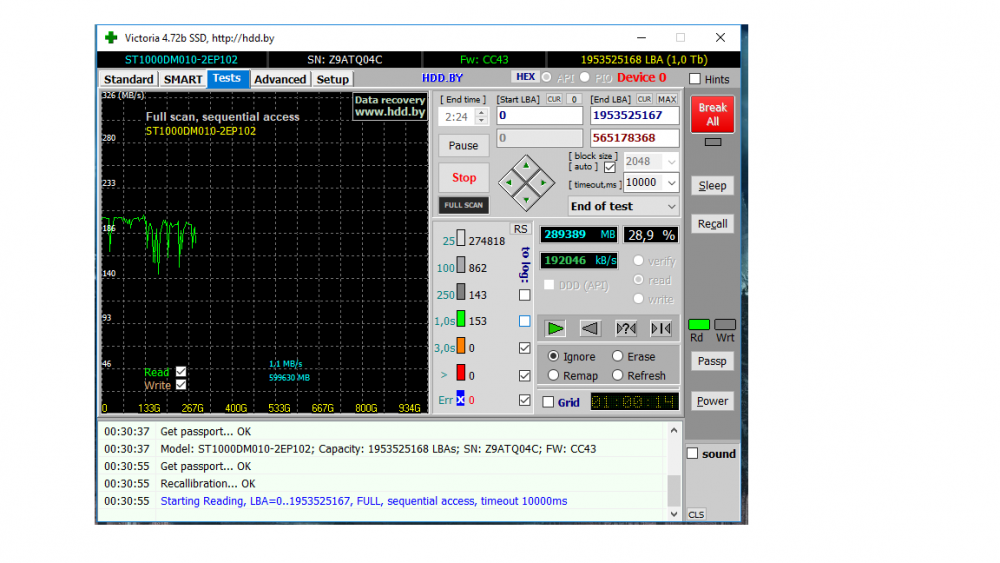The height and width of the screenshot is (563, 1000).
Task: Open the Advanced tab
Action: pyautogui.click(x=280, y=79)
